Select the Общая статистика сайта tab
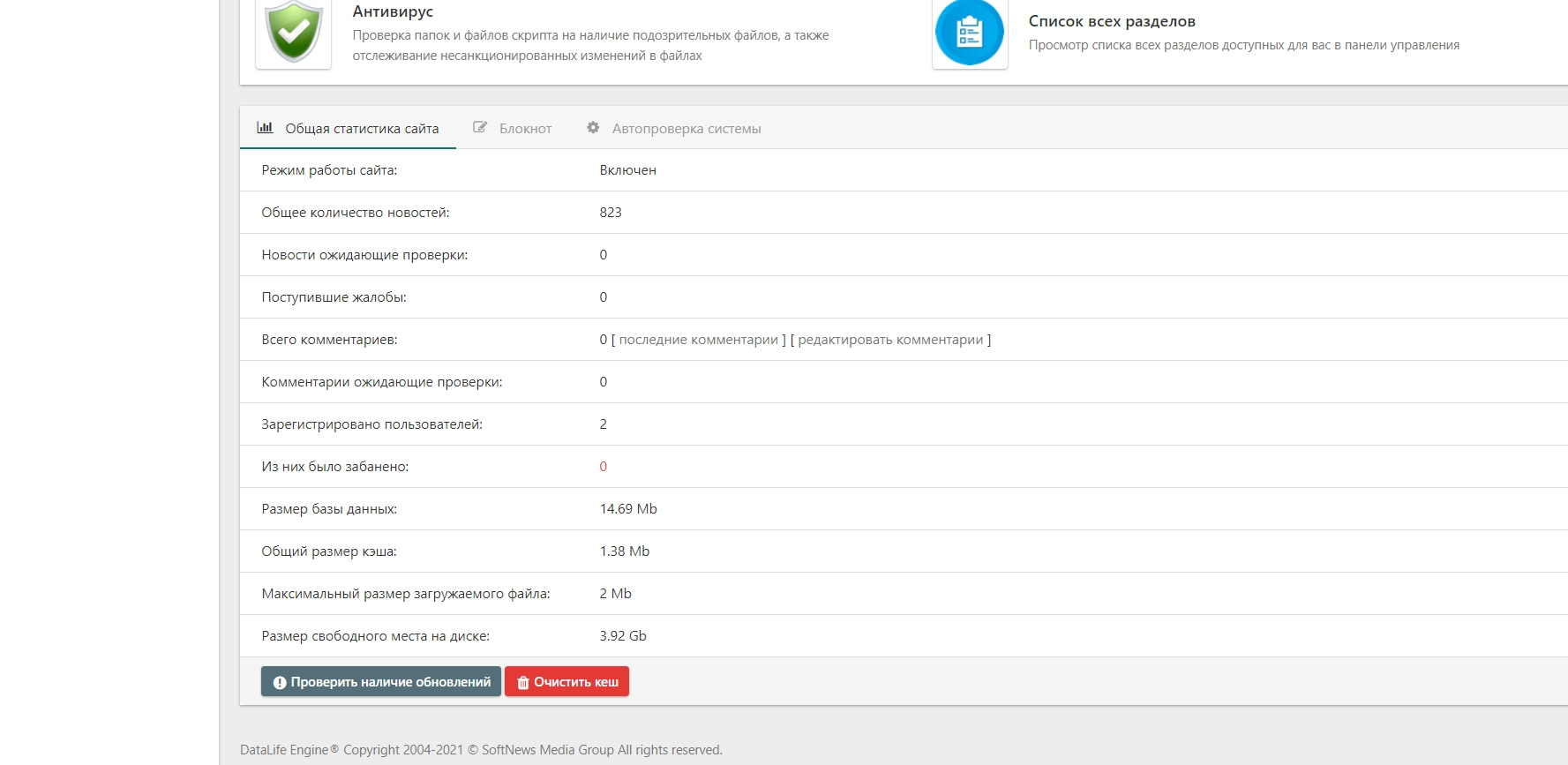1568x765 pixels. (x=348, y=128)
